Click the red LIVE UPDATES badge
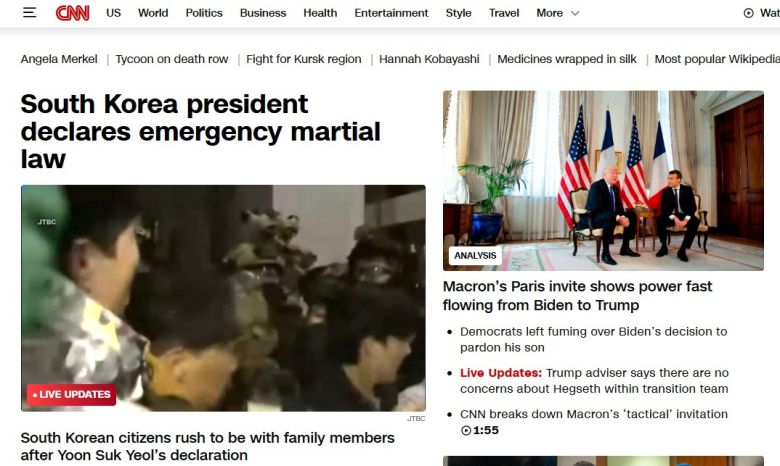This screenshot has height=466, width=780. [x=72, y=394]
